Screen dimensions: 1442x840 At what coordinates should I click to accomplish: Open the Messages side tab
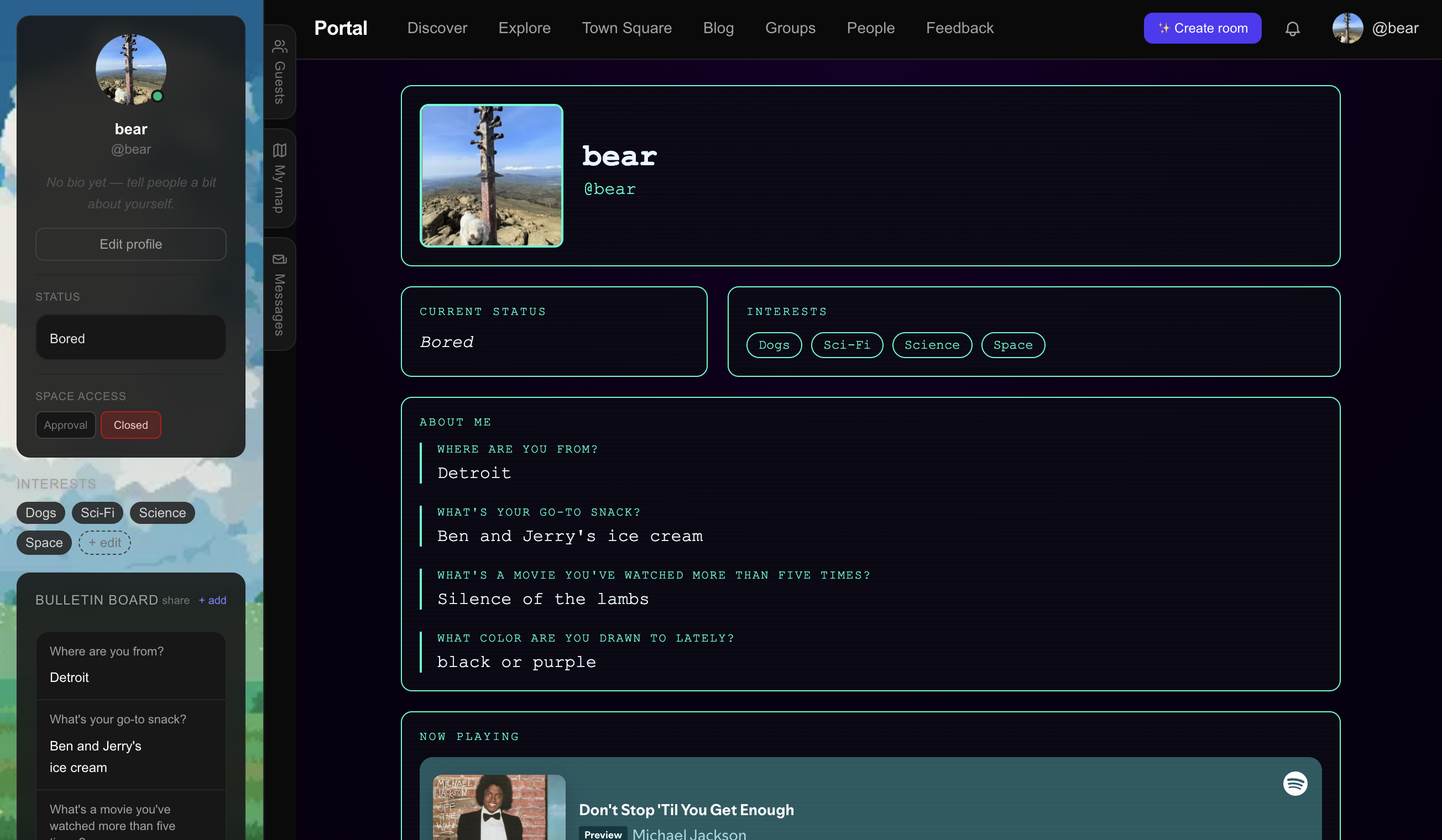[x=279, y=294]
